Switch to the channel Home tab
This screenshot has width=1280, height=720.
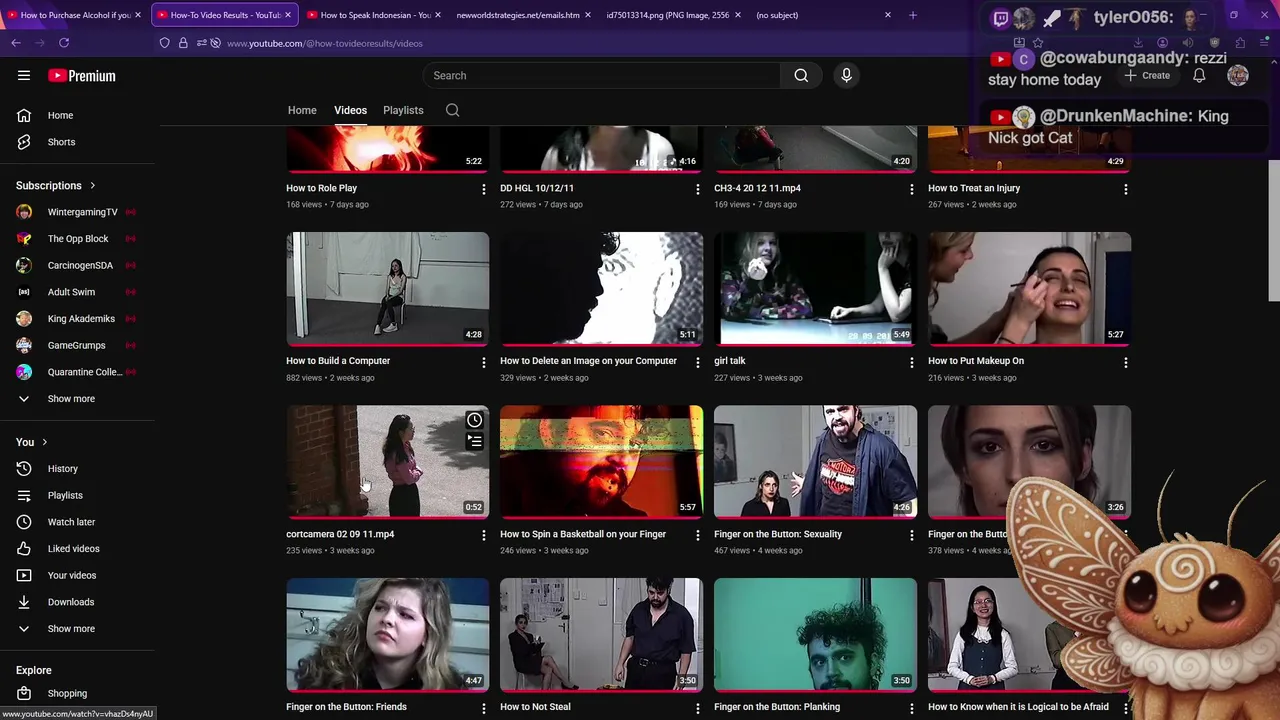[x=302, y=110]
